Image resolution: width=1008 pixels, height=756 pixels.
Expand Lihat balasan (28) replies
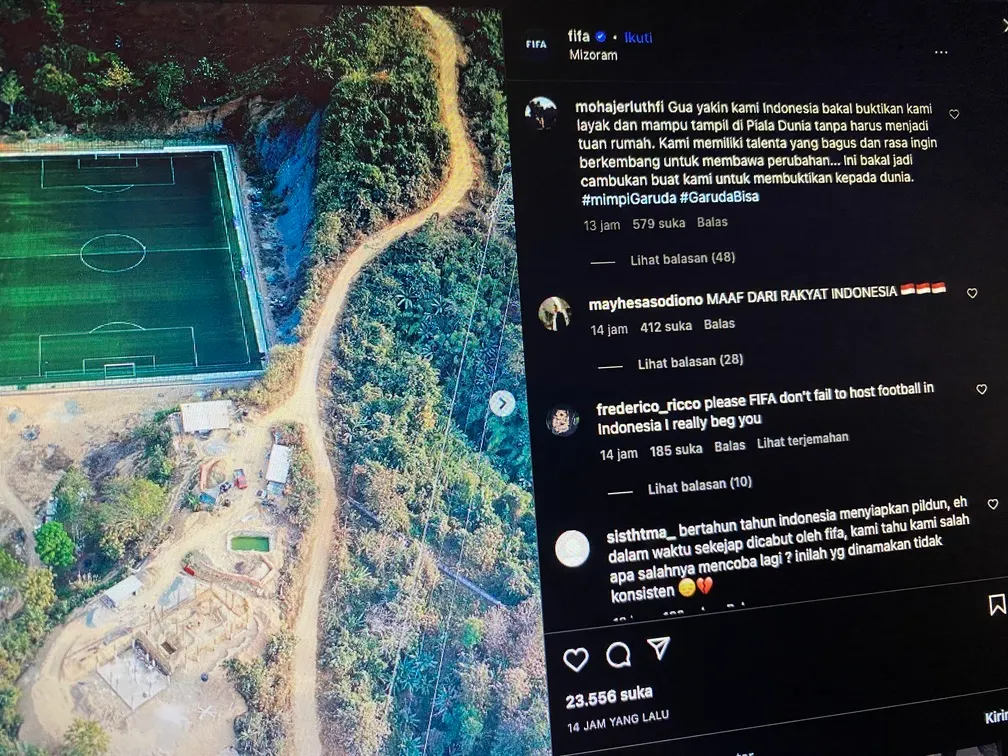(690, 362)
